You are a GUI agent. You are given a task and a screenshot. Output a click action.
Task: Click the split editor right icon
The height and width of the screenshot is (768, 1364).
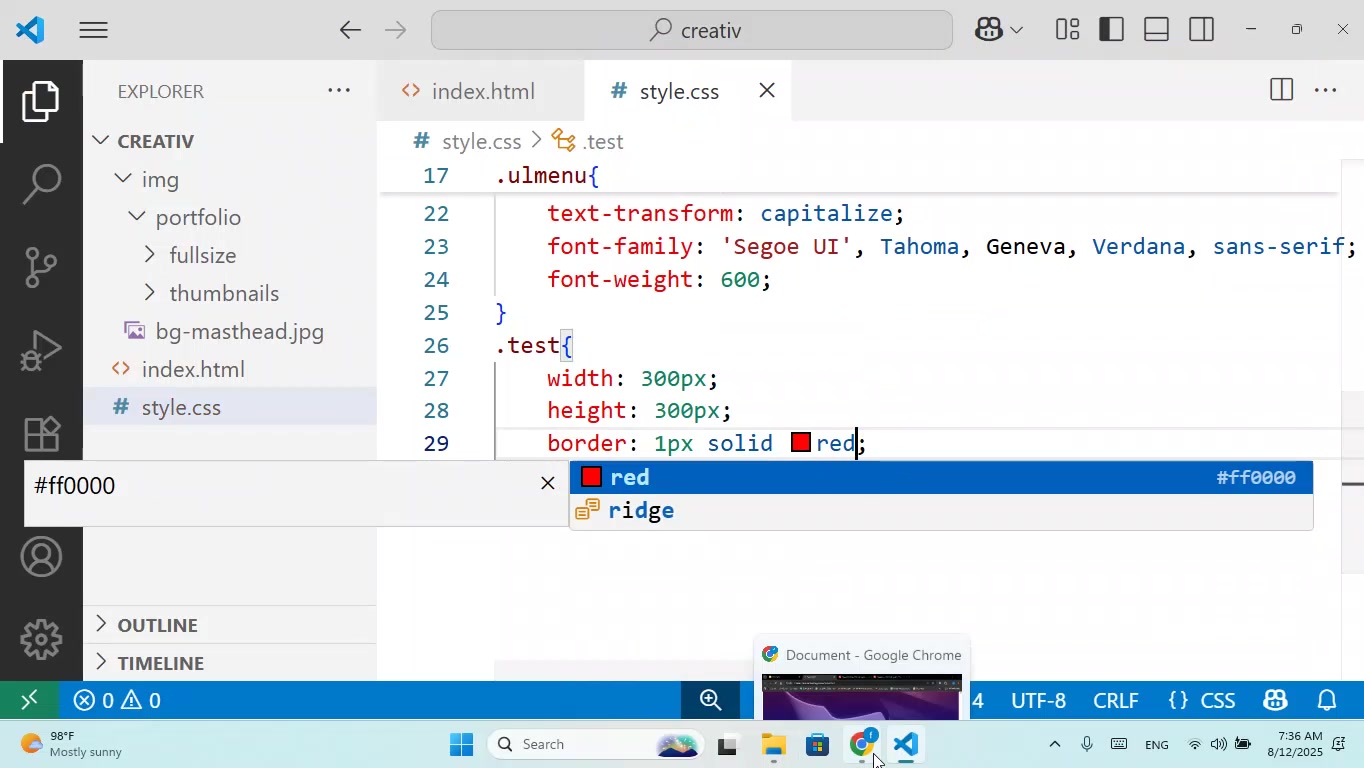1281,91
